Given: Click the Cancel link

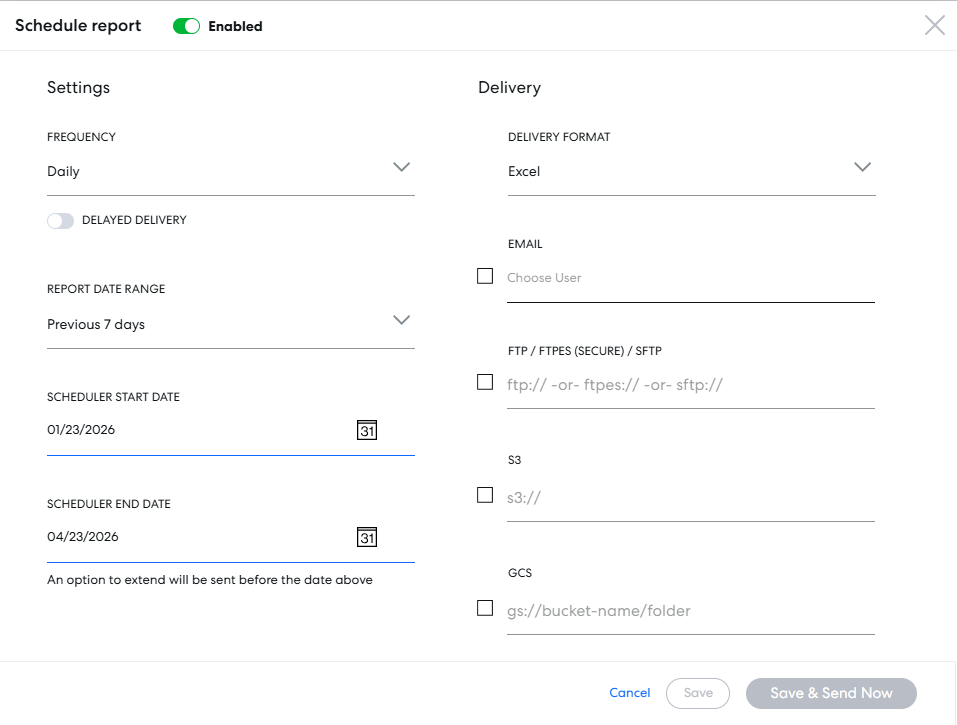Looking at the screenshot, I should coord(629,693).
